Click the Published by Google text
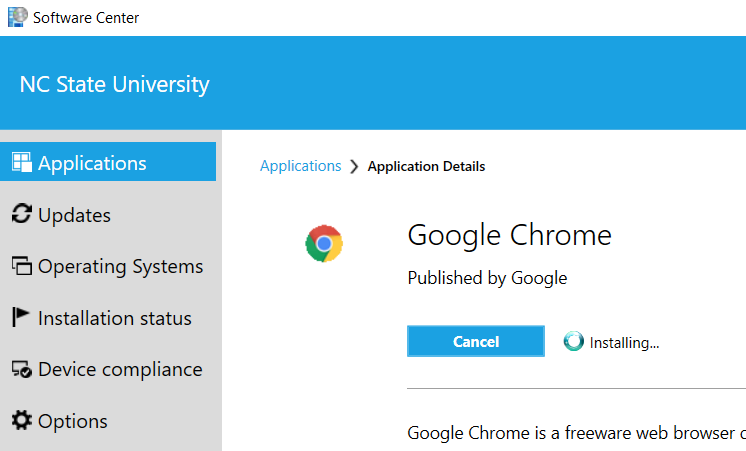This screenshot has height=451, width=746. tap(487, 278)
